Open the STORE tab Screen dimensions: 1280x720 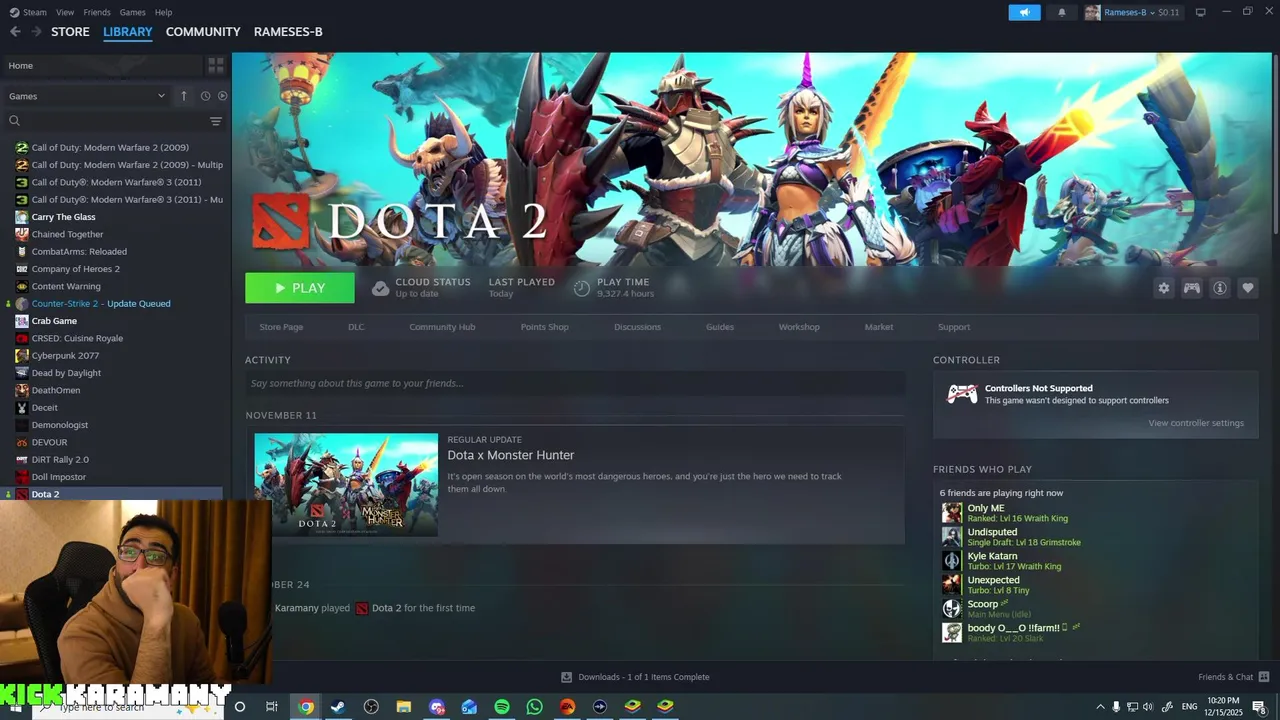[70, 32]
